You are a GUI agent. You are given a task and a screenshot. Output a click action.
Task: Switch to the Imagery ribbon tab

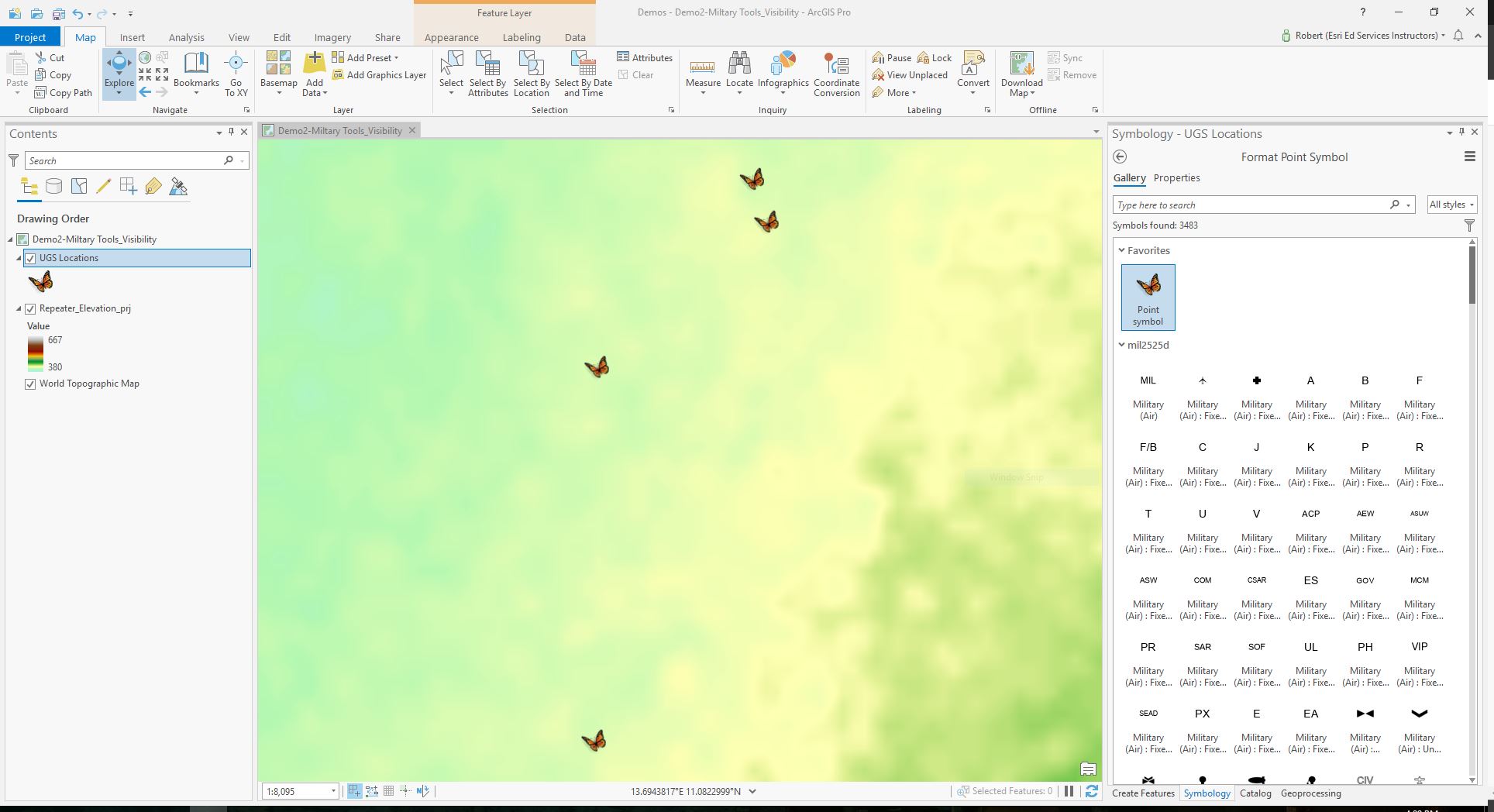pos(332,36)
